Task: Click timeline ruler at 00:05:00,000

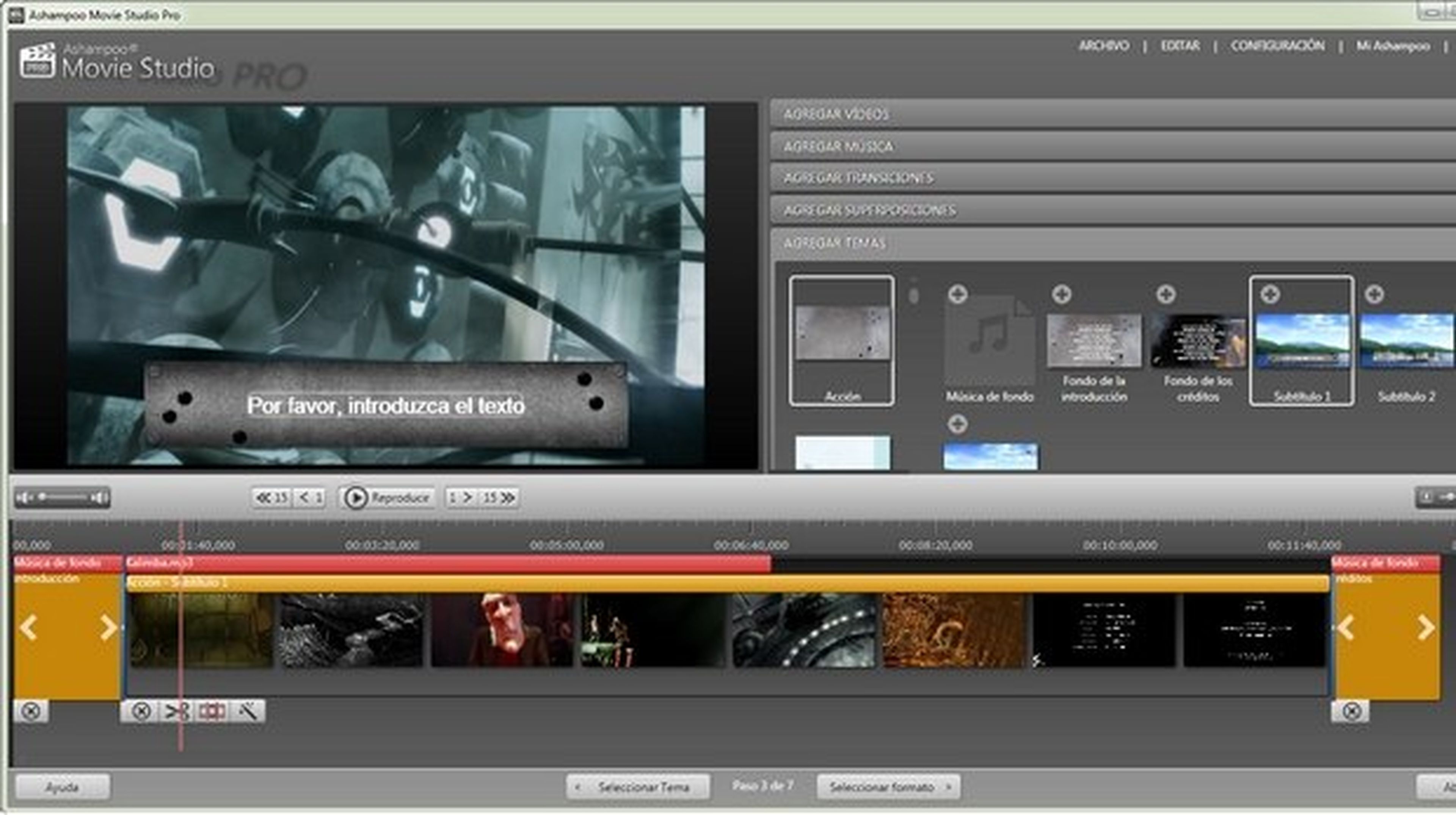Action: coord(567,545)
